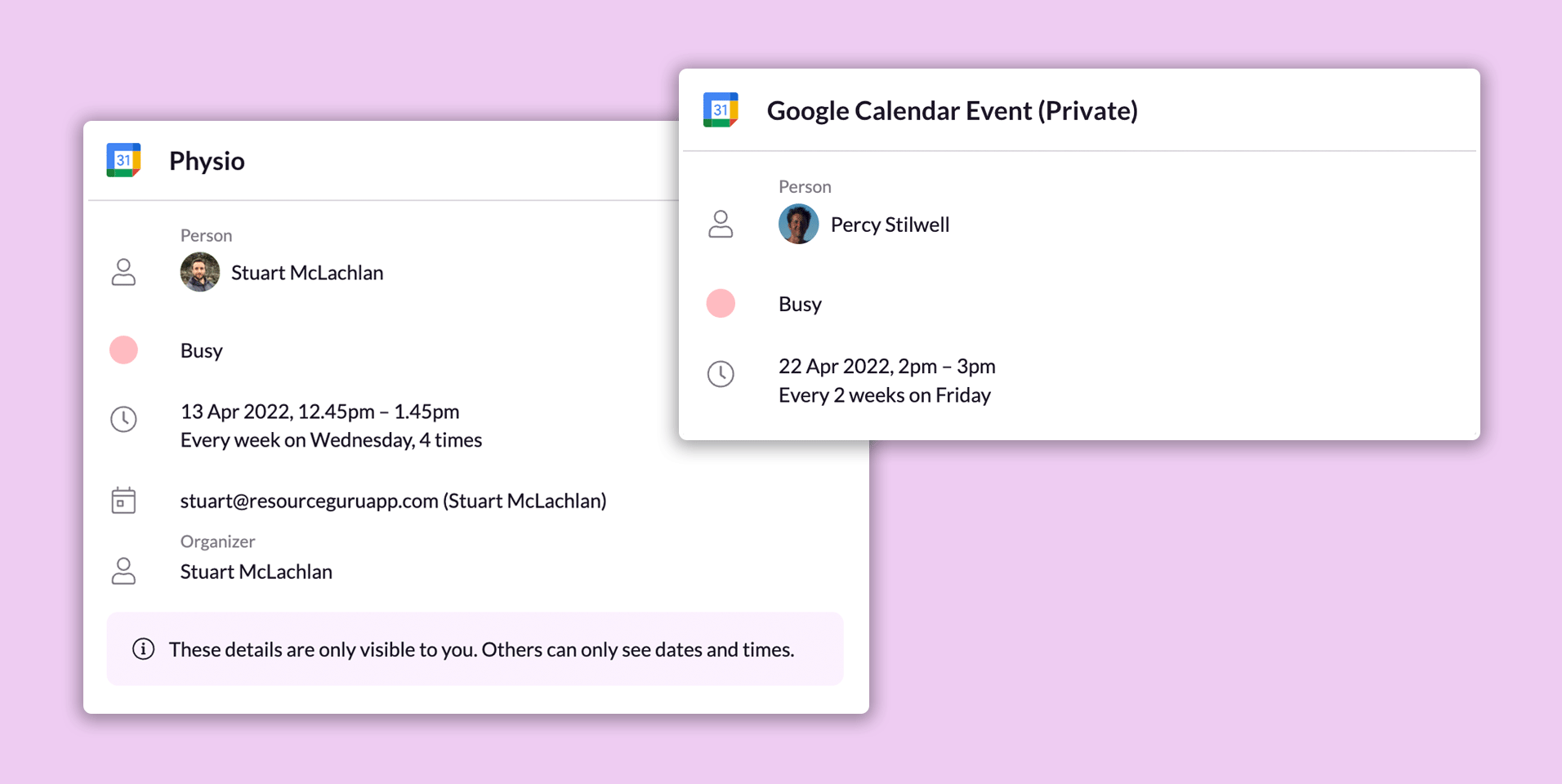Click 13 Apr 2022, 12.45pm – 1.45pm text
1562x784 pixels.
point(319,412)
